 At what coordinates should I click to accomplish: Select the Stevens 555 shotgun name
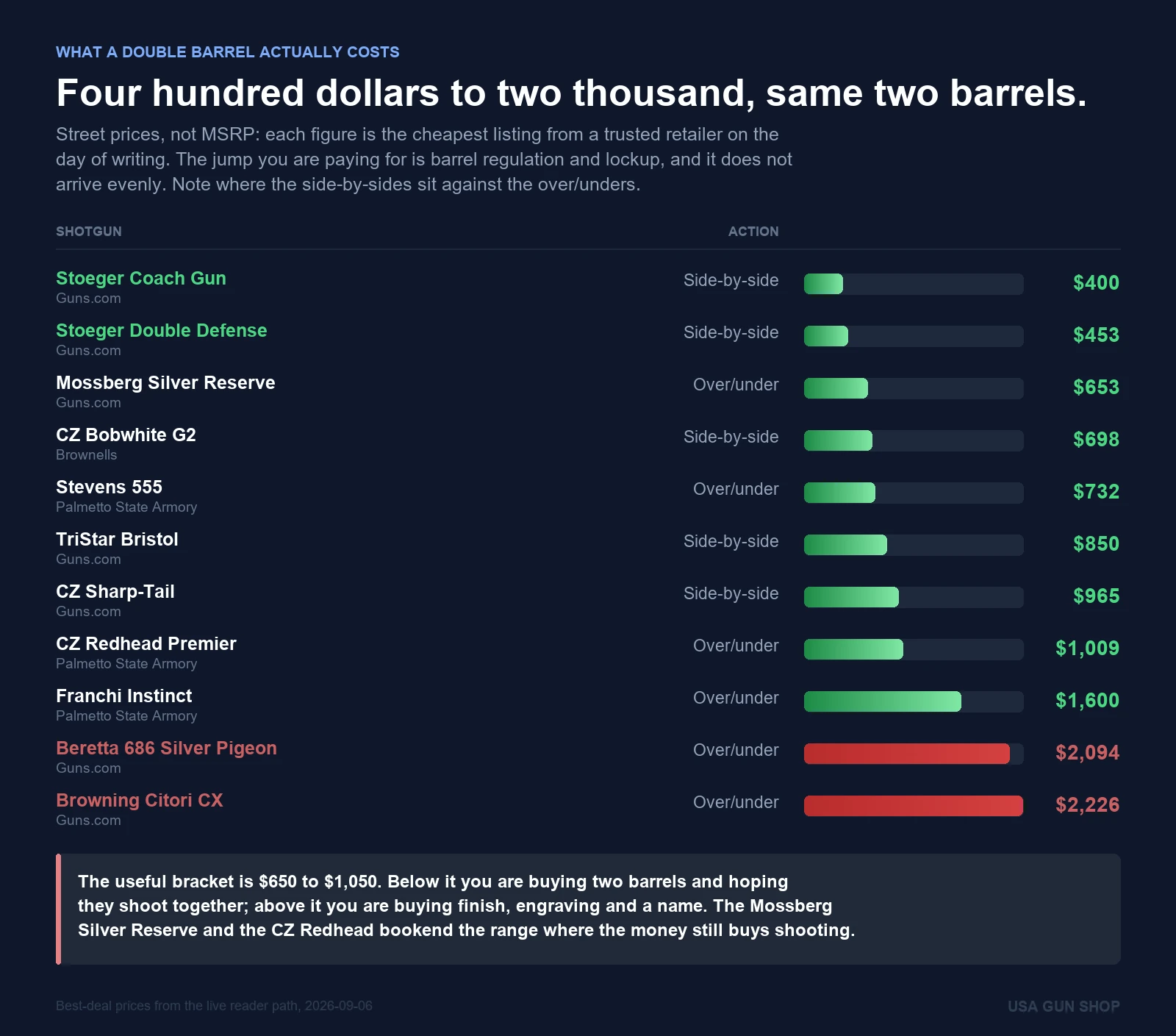point(109,487)
